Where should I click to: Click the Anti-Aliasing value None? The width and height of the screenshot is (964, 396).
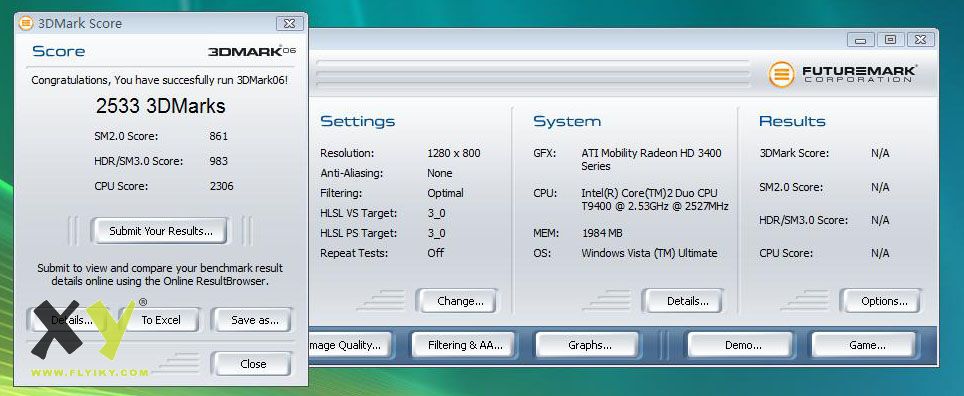coord(440,173)
